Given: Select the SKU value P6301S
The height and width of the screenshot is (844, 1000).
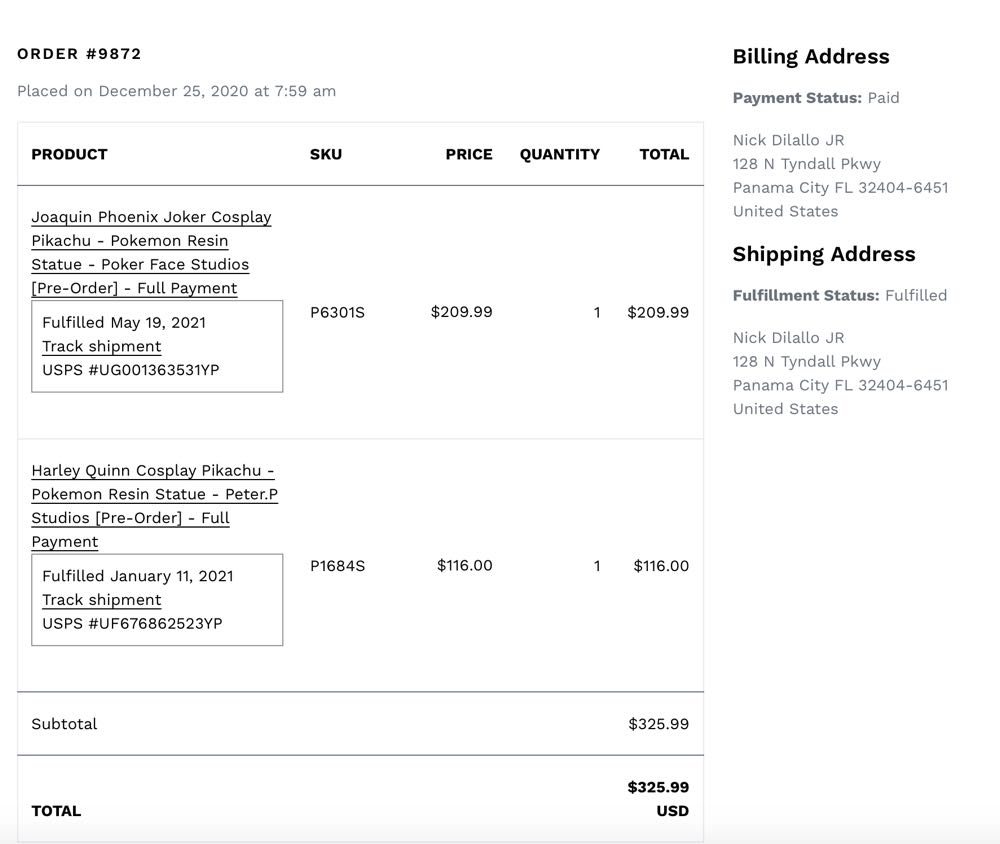Looking at the screenshot, I should point(337,312).
